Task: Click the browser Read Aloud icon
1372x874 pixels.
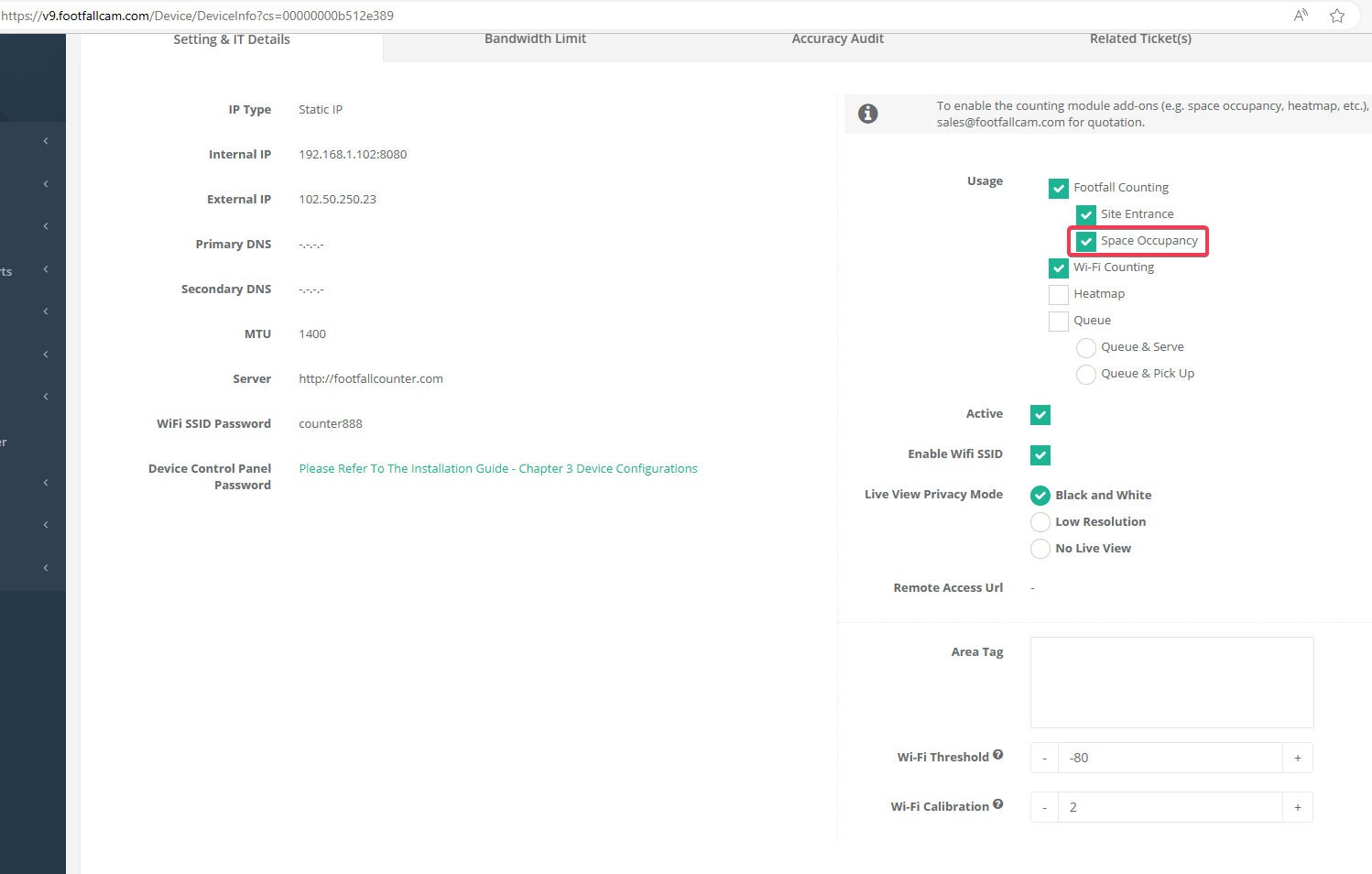Action: [x=1301, y=15]
